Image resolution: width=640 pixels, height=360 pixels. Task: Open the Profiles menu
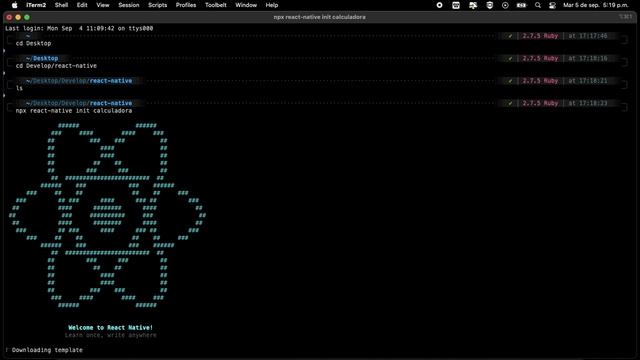[x=186, y=5]
